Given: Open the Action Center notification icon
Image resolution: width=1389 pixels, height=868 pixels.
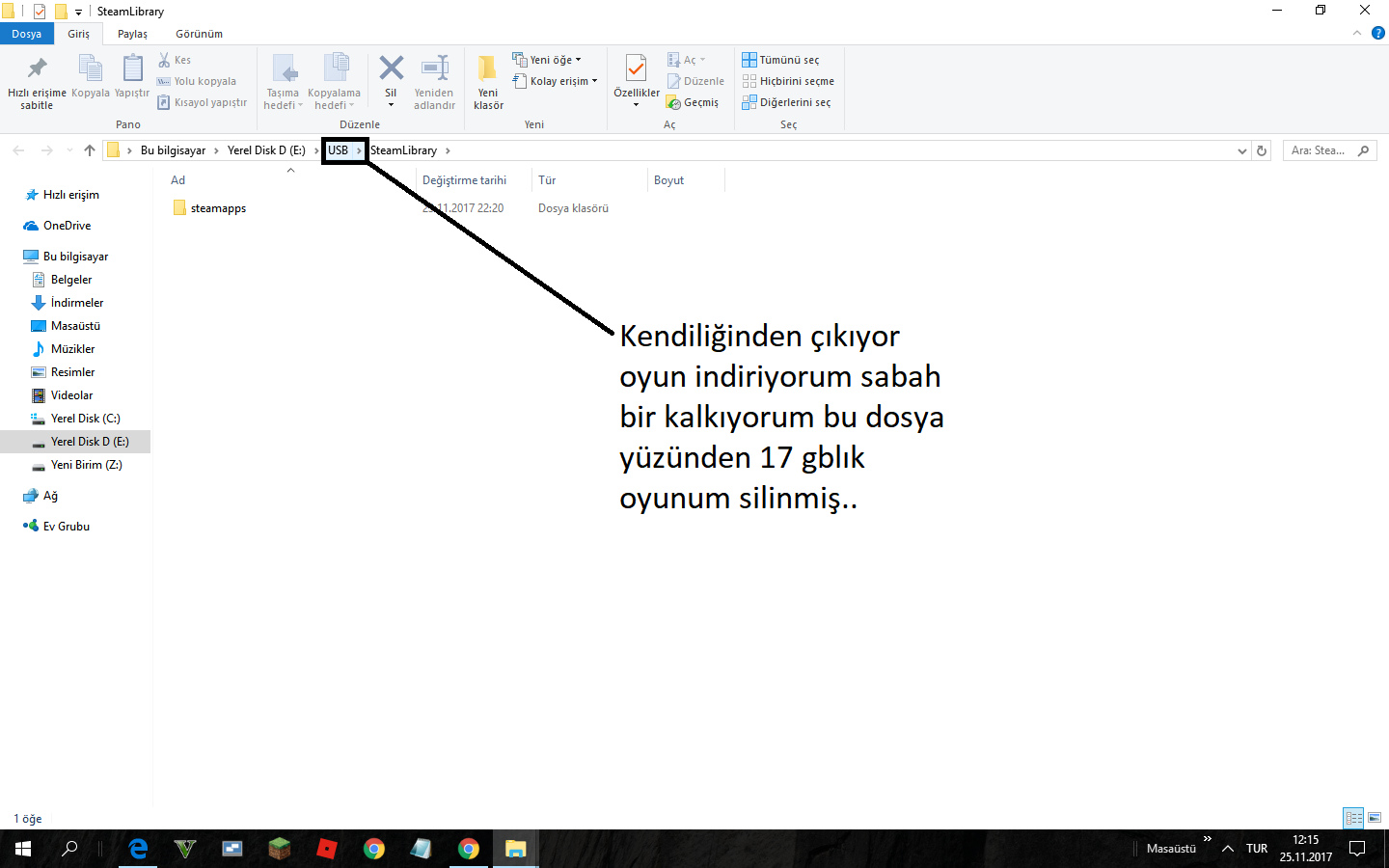Looking at the screenshot, I should 1357,849.
